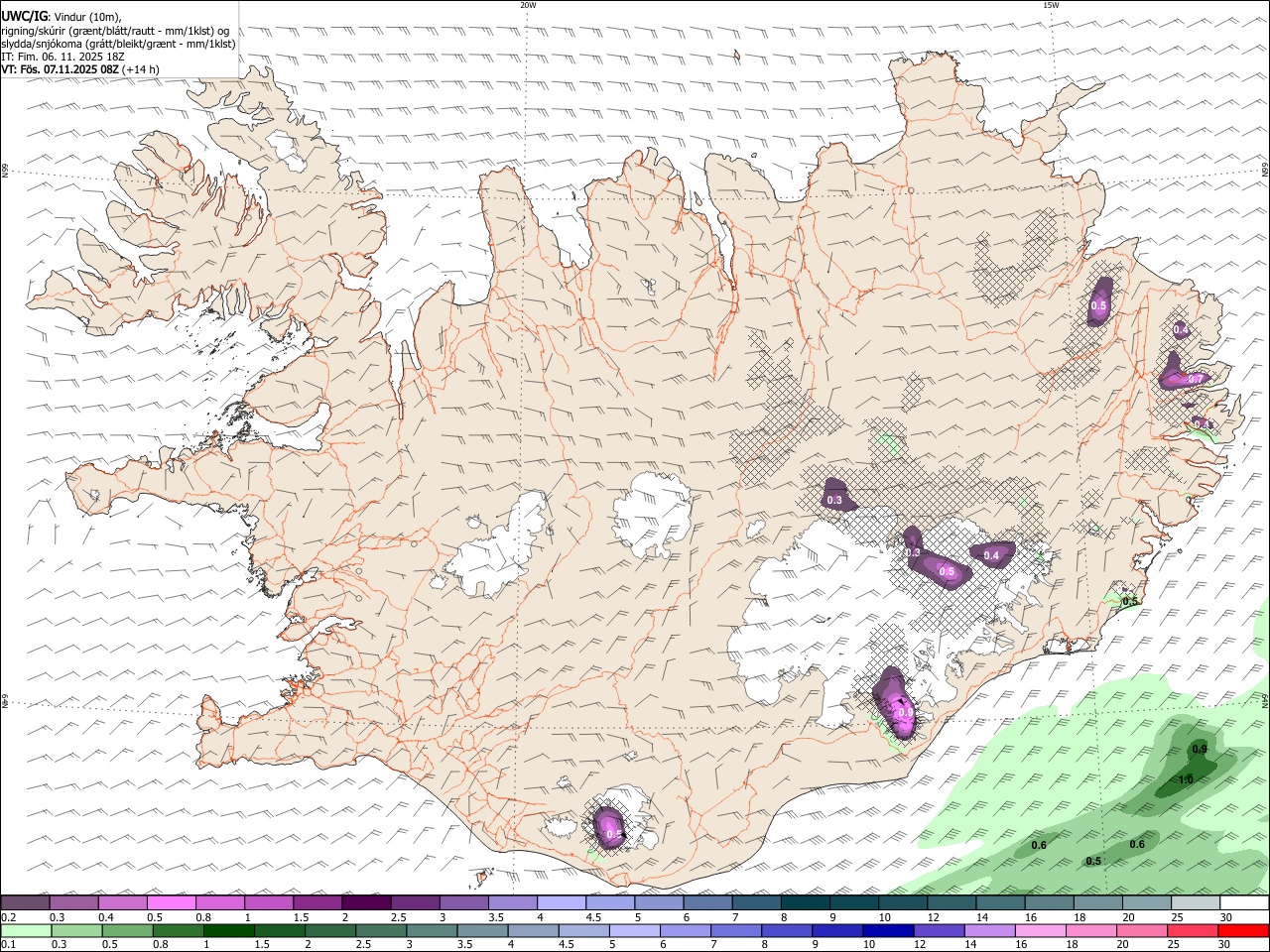Click the upper legend swatch between 0.2 and 0.3
Viewport: 1270px width, 952px height.
click(25, 902)
